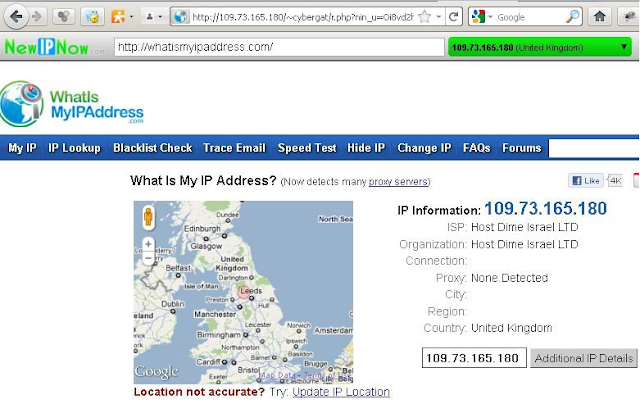Open the Hide IP menu item

click(366, 148)
